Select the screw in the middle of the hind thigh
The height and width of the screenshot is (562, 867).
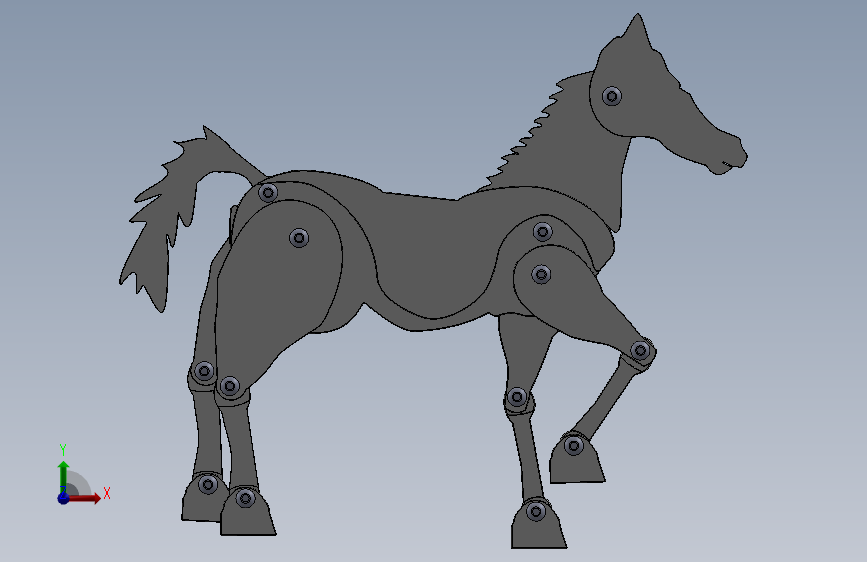[299, 238]
